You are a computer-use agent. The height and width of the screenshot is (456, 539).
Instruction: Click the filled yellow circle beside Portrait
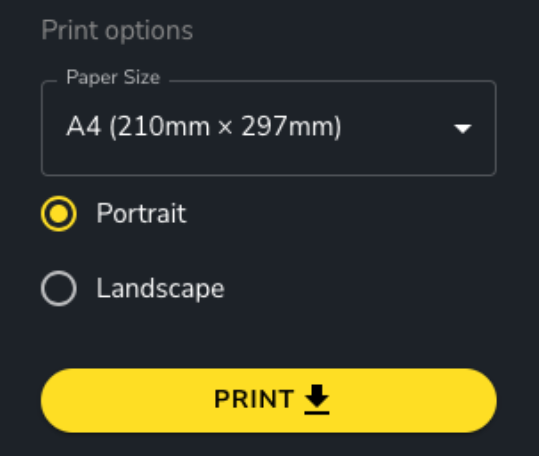point(59,214)
